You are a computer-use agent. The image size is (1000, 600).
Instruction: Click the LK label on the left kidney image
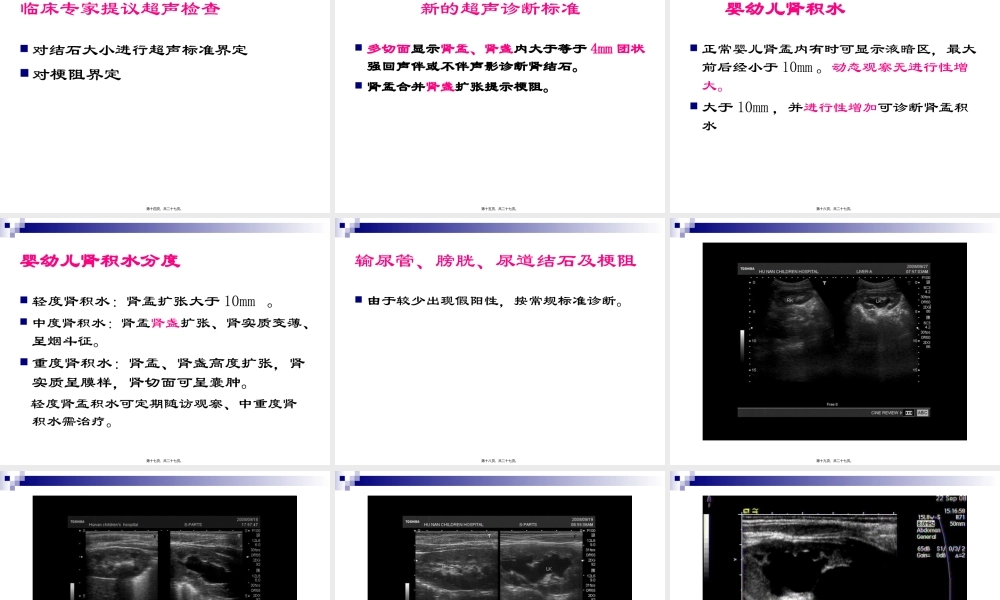tap(879, 299)
